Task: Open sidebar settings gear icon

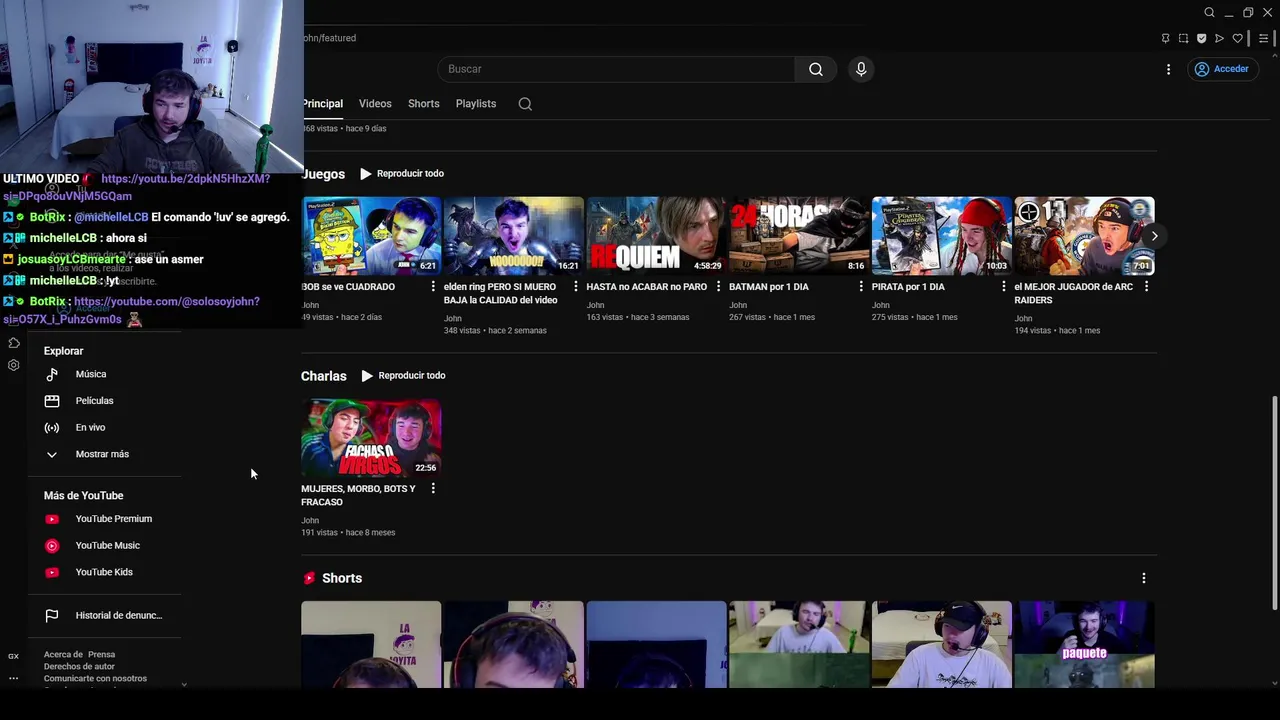Action: 14,365
